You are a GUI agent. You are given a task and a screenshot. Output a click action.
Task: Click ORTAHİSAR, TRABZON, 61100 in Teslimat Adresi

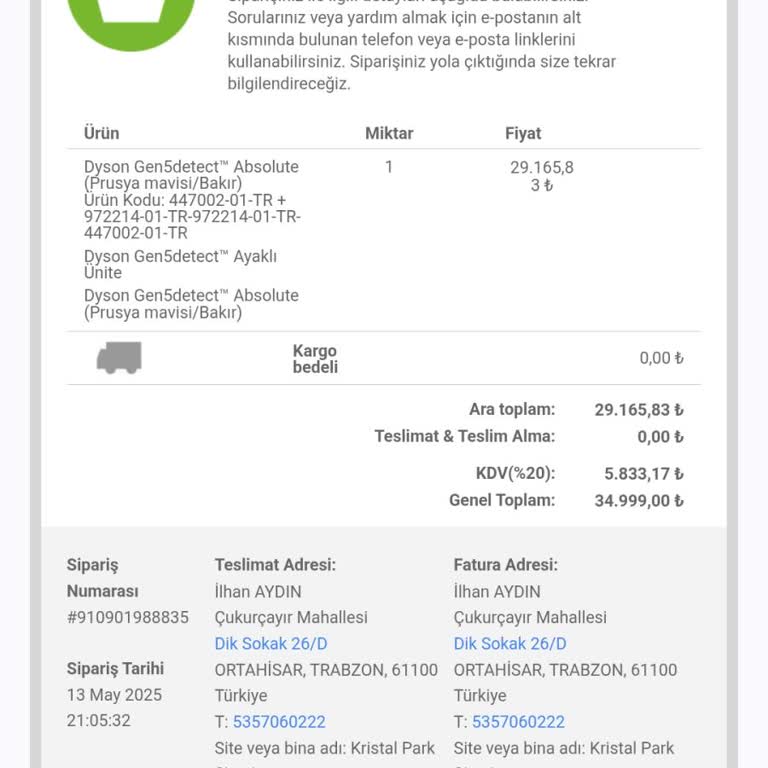click(326, 670)
